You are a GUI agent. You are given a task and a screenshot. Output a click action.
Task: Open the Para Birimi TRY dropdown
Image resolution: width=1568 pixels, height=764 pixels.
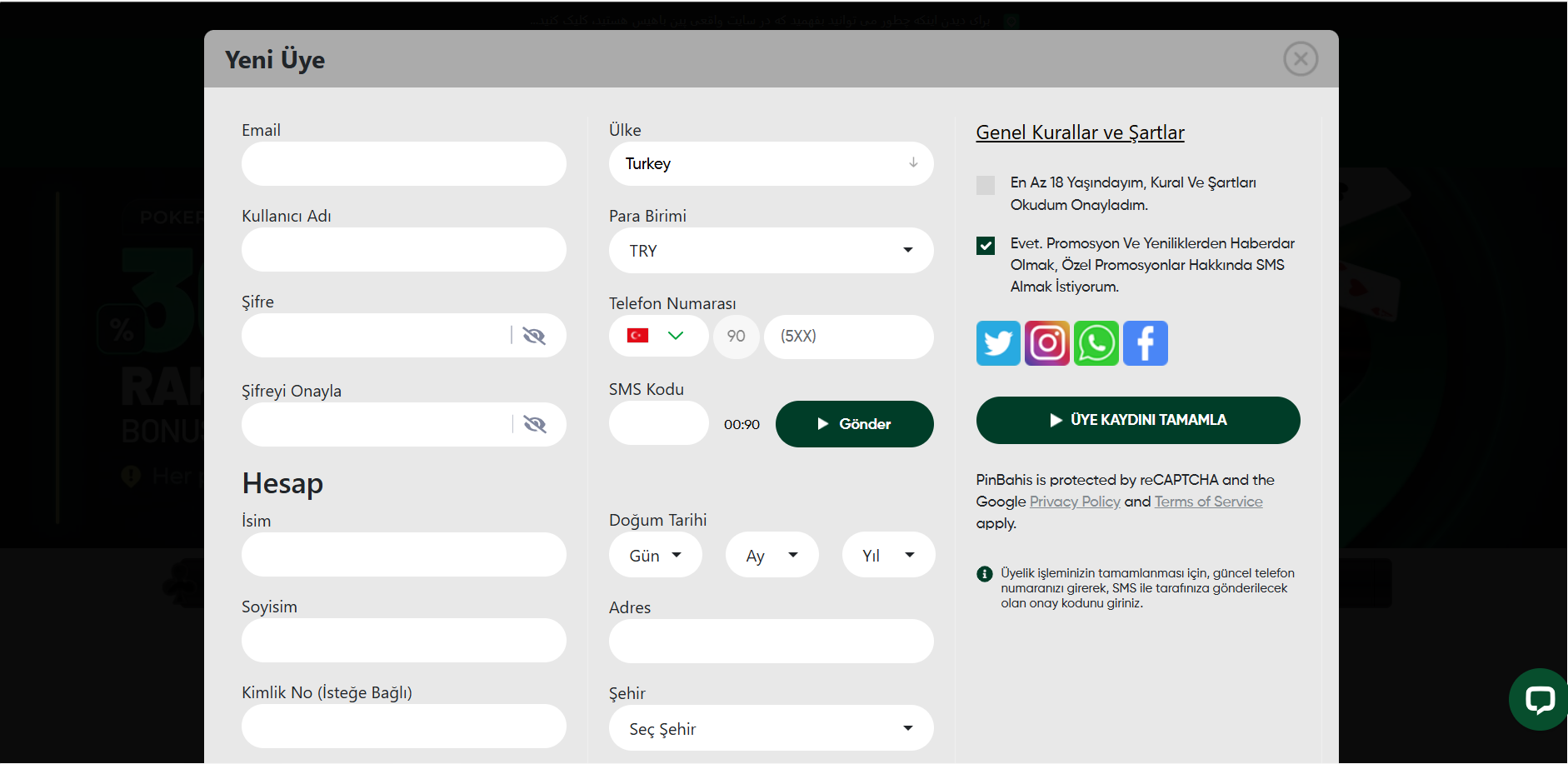772,251
